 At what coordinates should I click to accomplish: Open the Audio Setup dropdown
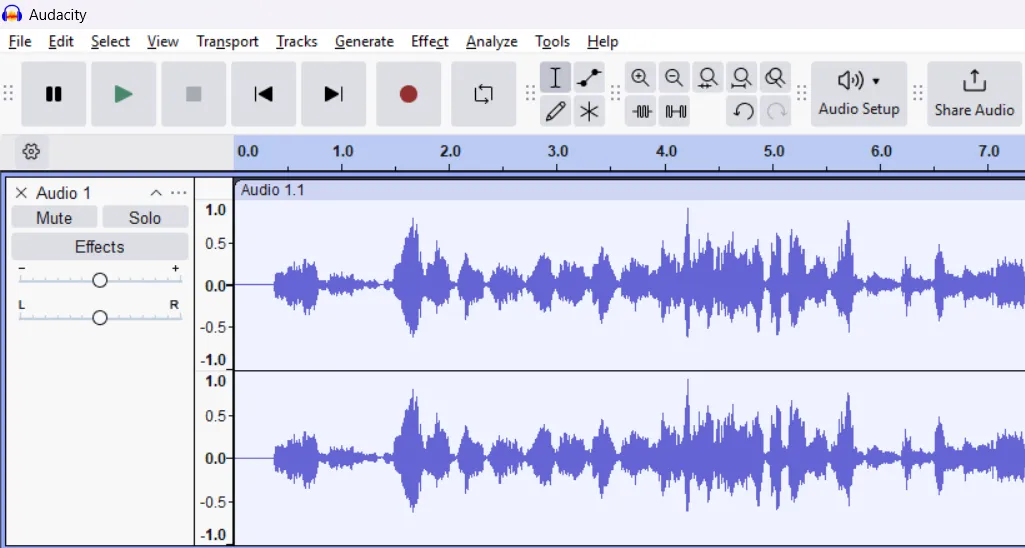[x=859, y=94]
